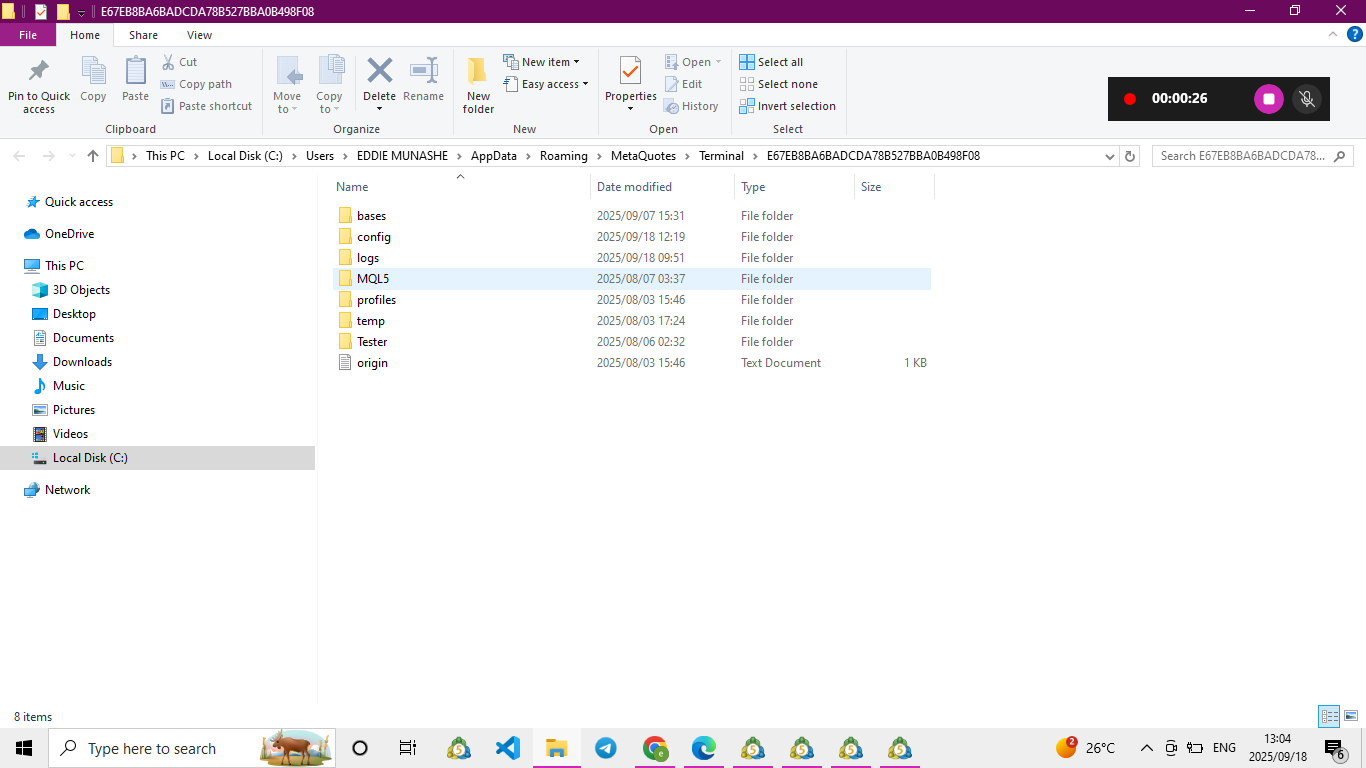Switch to details view in the status bar
This screenshot has height=768, width=1366.
[1329, 716]
